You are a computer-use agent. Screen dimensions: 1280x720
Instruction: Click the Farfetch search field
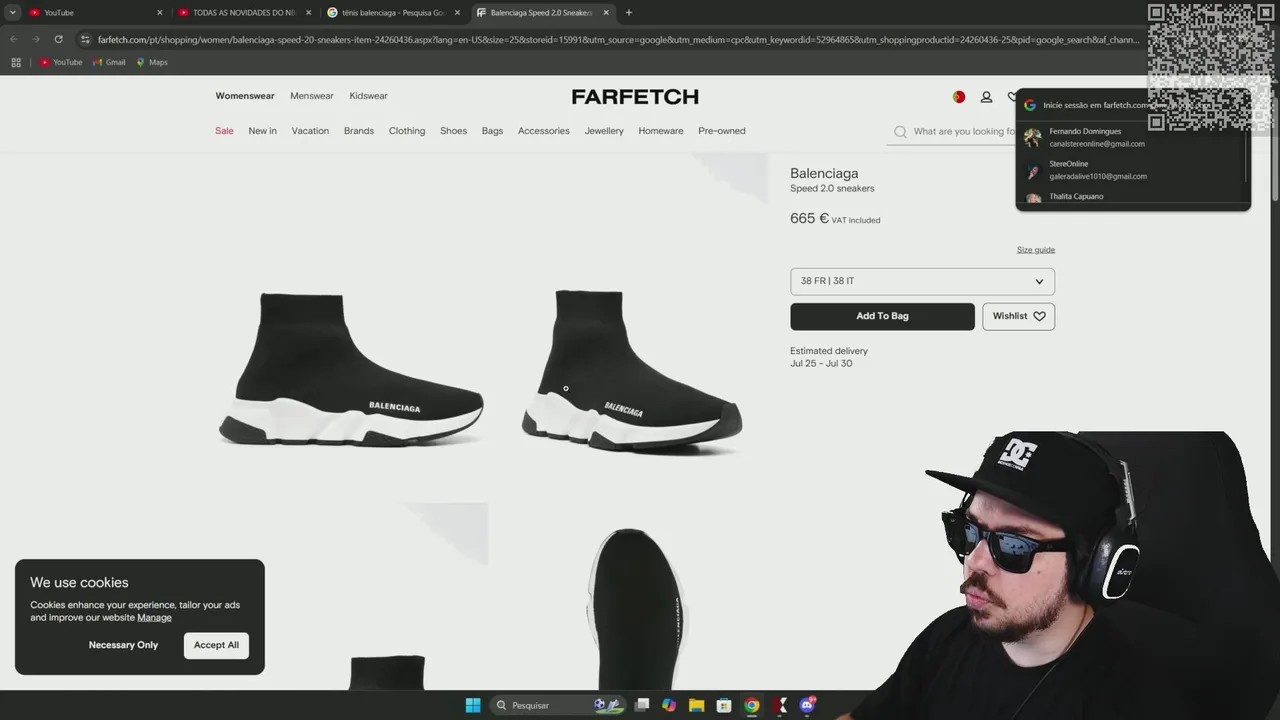click(963, 131)
